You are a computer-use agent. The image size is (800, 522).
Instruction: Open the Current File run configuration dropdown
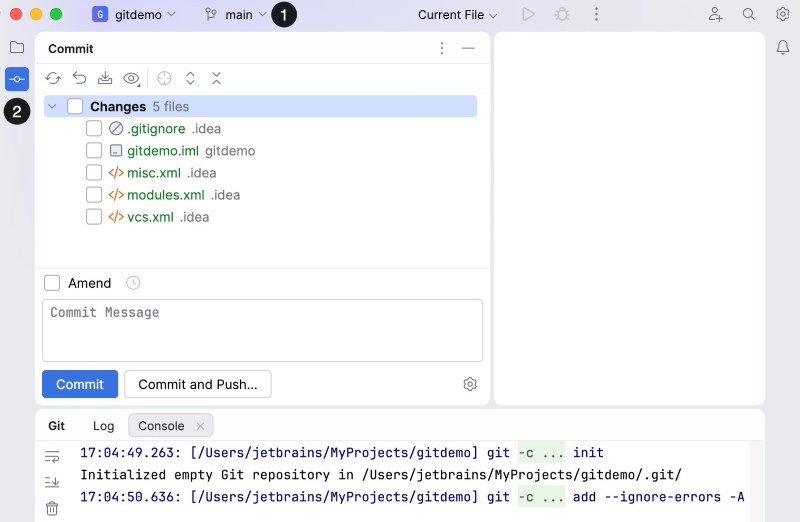pyautogui.click(x=457, y=15)
